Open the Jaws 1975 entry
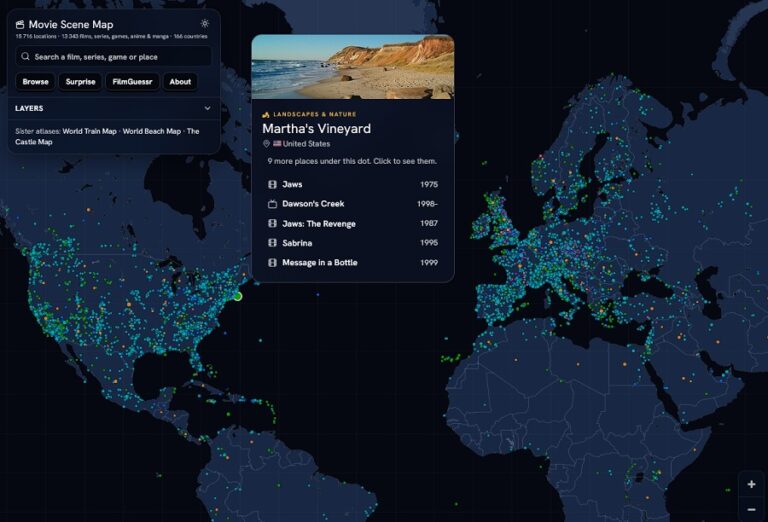Viewport: 768px width, 522px height. pos(353,185)
